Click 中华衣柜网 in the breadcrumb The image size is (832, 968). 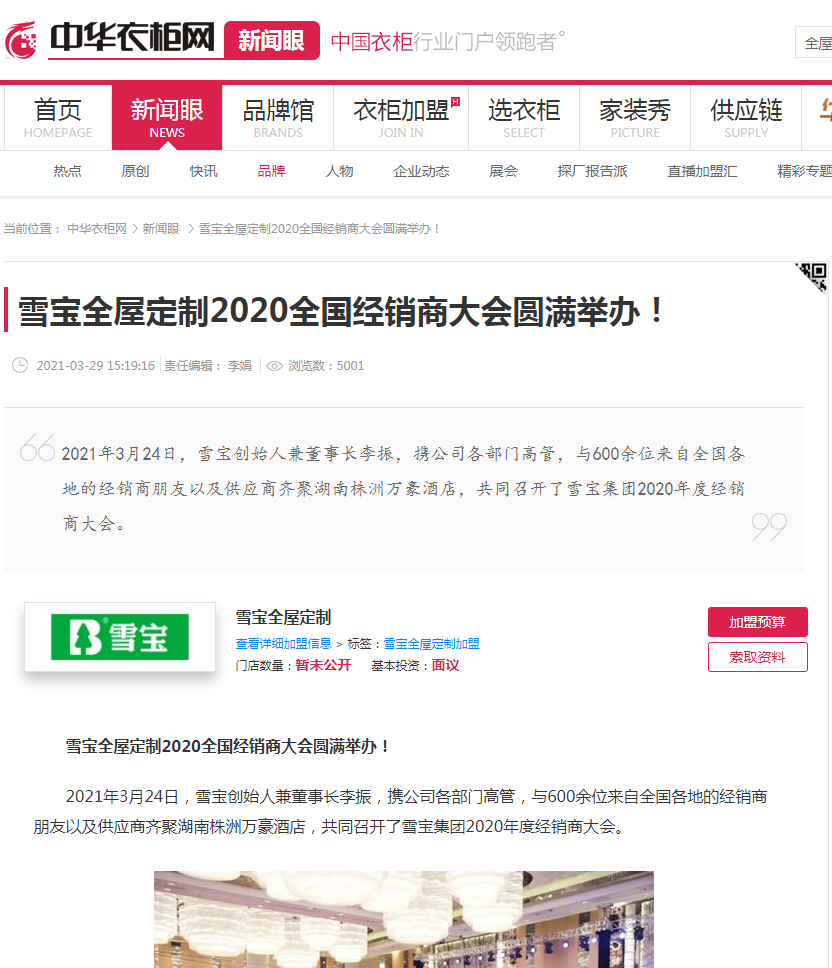click(x=97, y=229)
